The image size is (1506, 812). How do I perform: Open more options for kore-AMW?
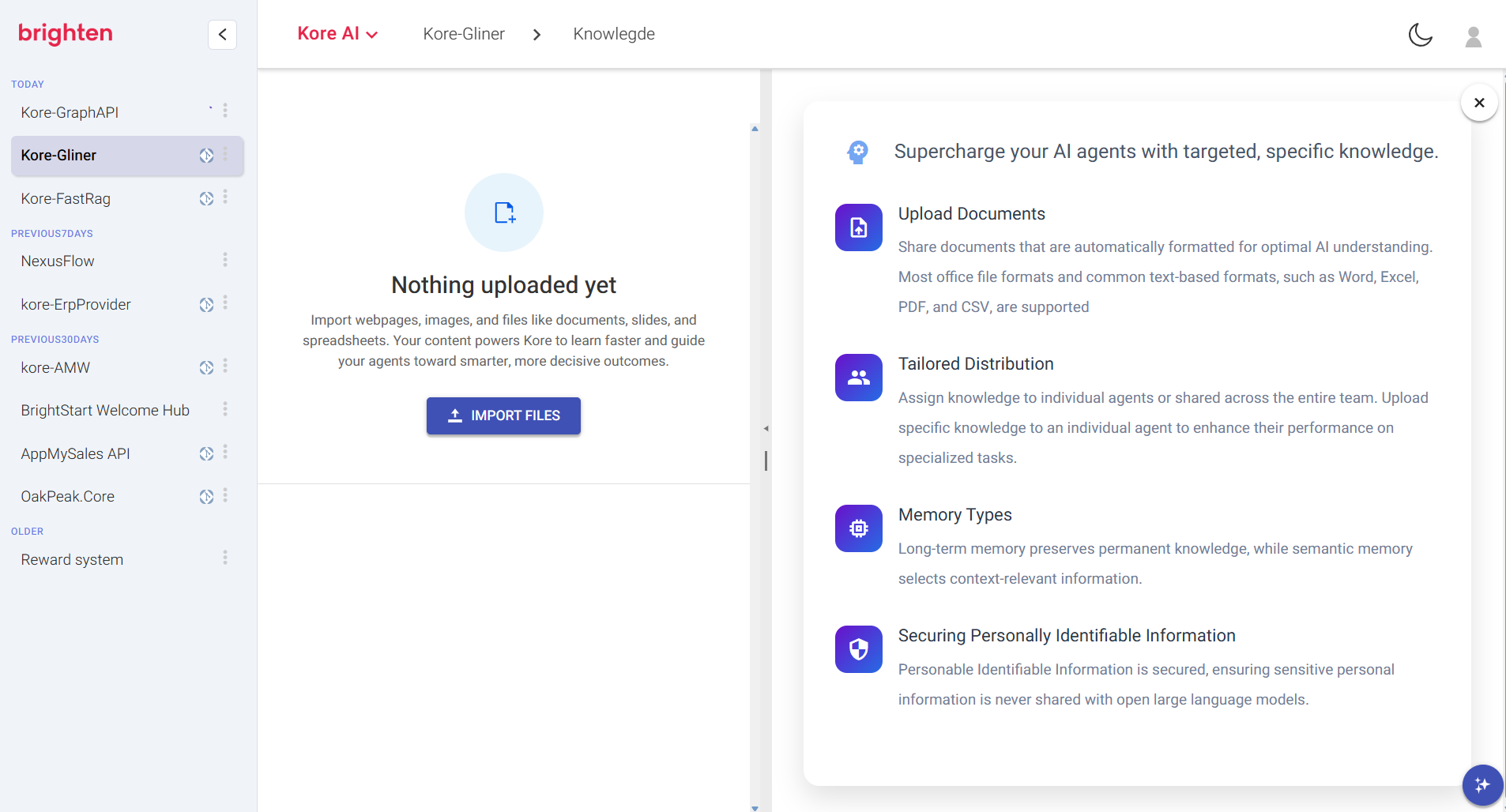tap(225, 366)
